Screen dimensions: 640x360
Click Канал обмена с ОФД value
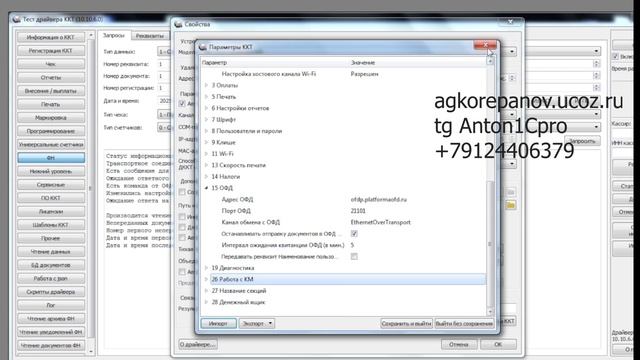click(380, 222)
